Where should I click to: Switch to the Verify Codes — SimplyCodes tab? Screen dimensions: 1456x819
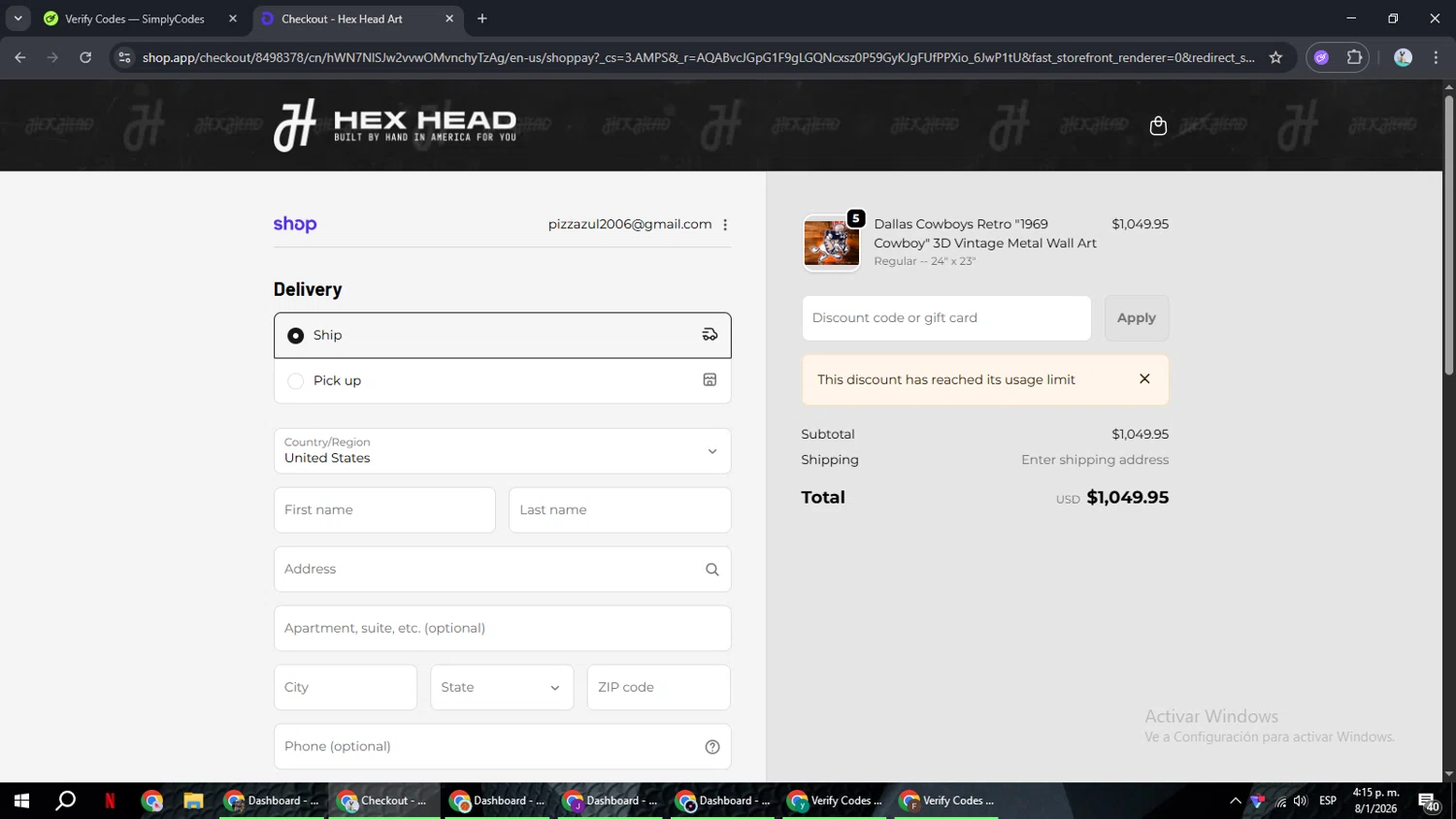[134, 18]
